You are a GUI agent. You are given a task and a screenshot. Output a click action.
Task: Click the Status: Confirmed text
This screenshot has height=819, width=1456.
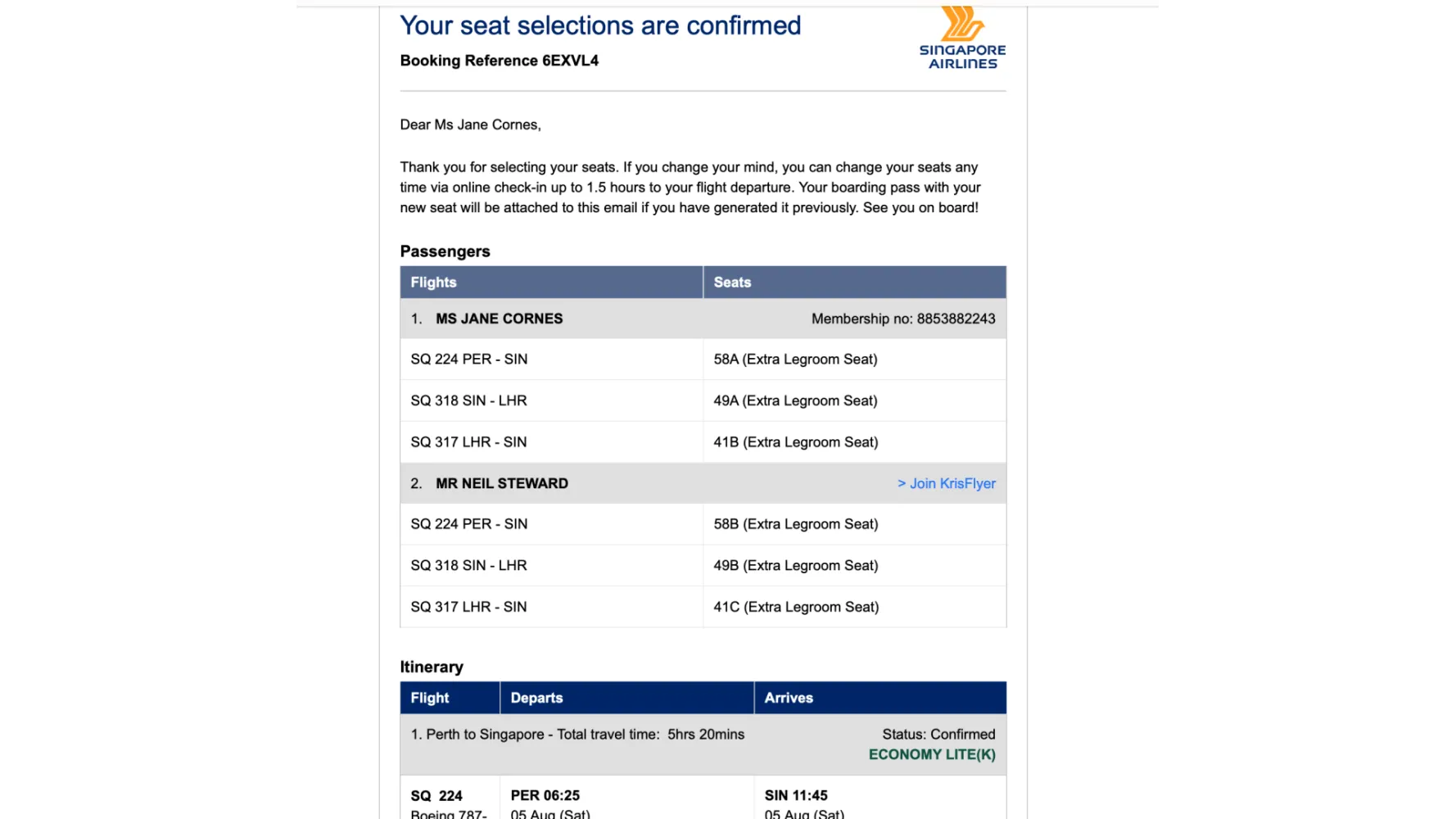click(x=938, y=735)
